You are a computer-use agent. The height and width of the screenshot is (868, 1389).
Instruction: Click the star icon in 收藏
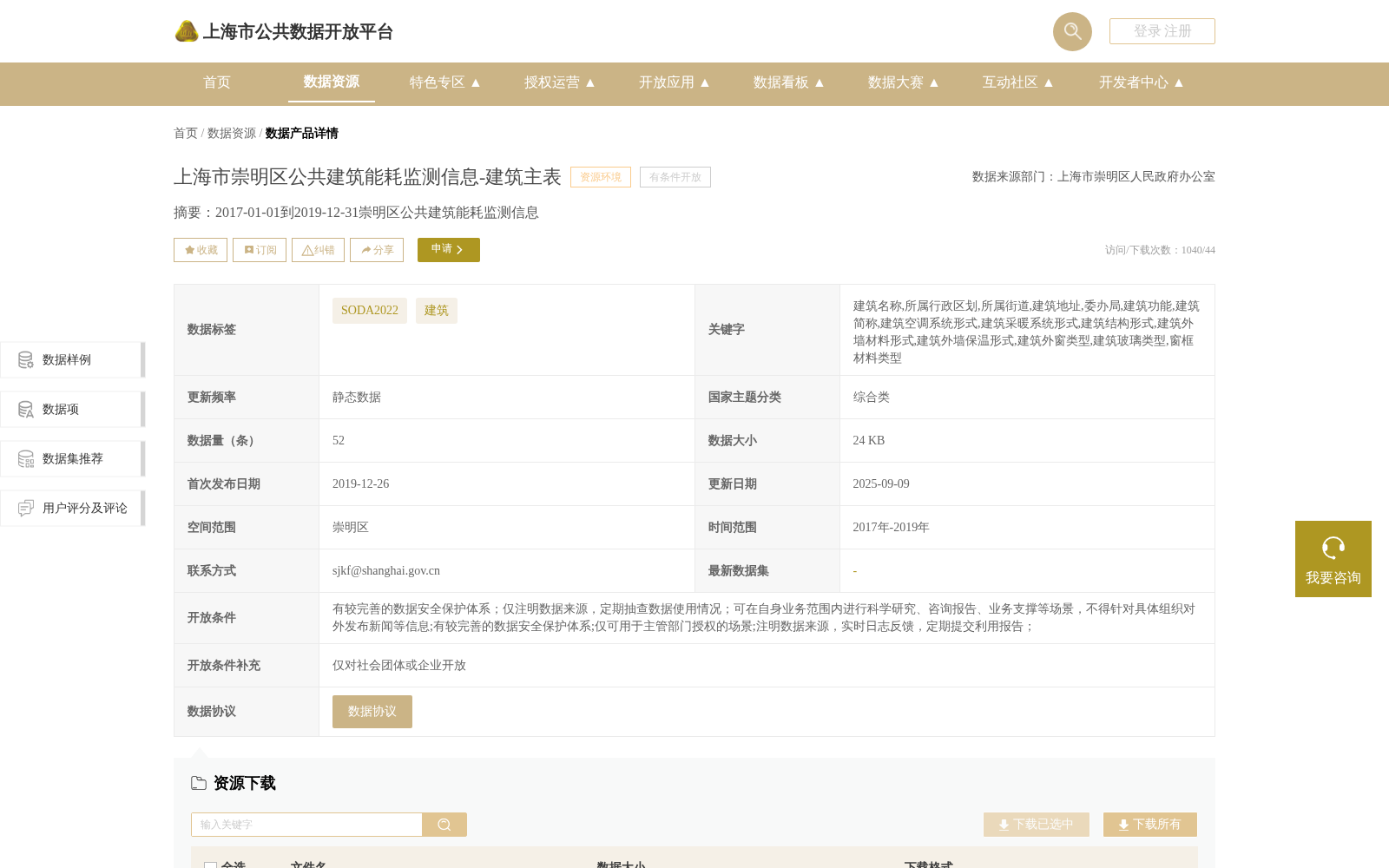point(189,250)
